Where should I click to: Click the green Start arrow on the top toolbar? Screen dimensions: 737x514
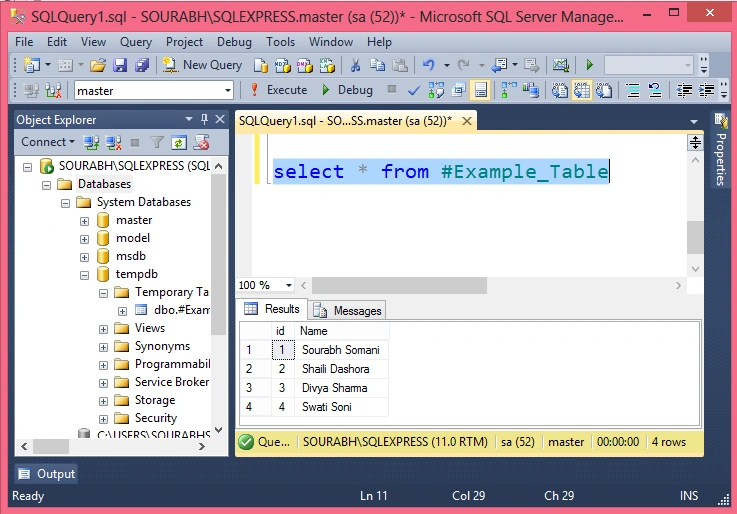pyautogui.click(x=589, y=65)
